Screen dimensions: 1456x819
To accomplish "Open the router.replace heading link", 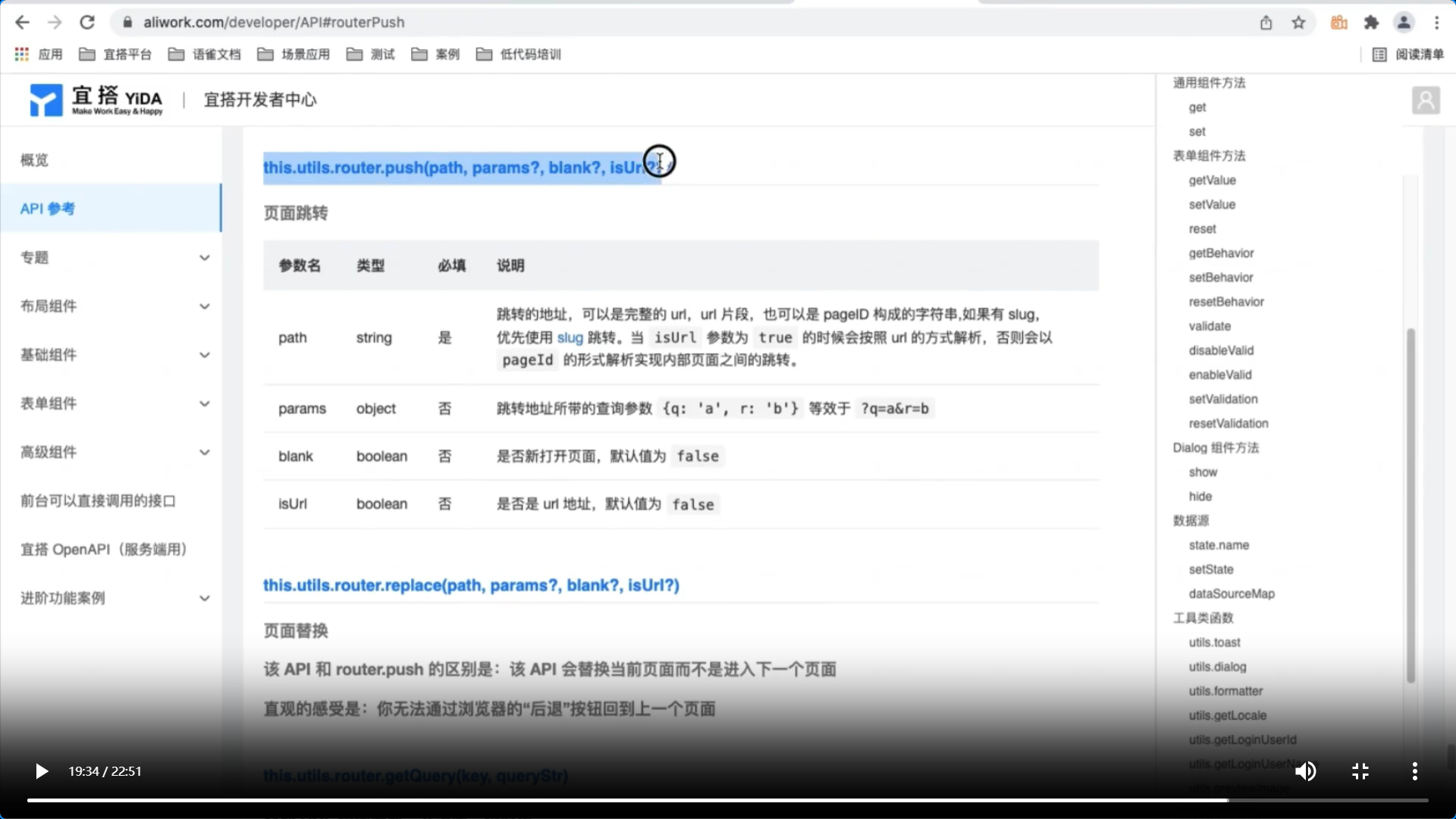I will pos(470,585).
